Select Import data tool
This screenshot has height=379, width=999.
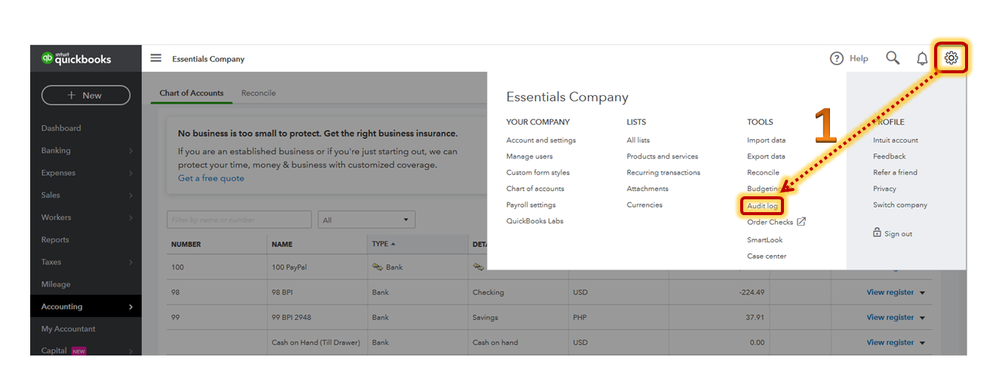click(766, 140)
